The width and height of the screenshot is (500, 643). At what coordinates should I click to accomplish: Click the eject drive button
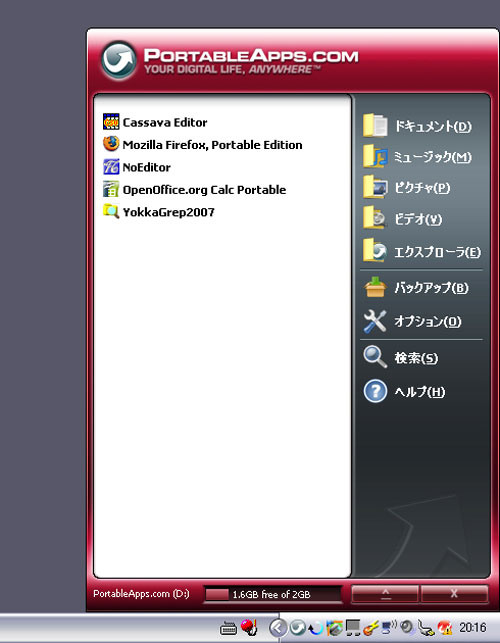coord(385,594)
